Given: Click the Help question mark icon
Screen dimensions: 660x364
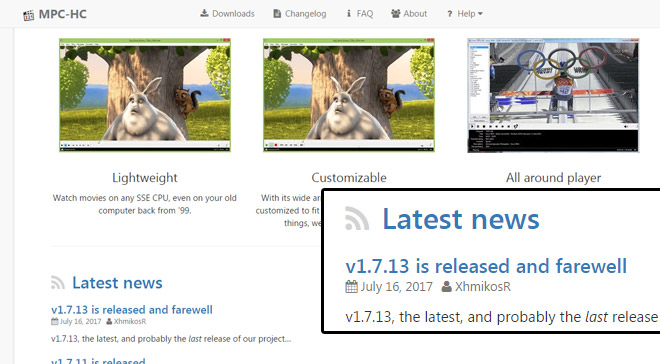Looking at the screenshot, I should click(450, 14).
